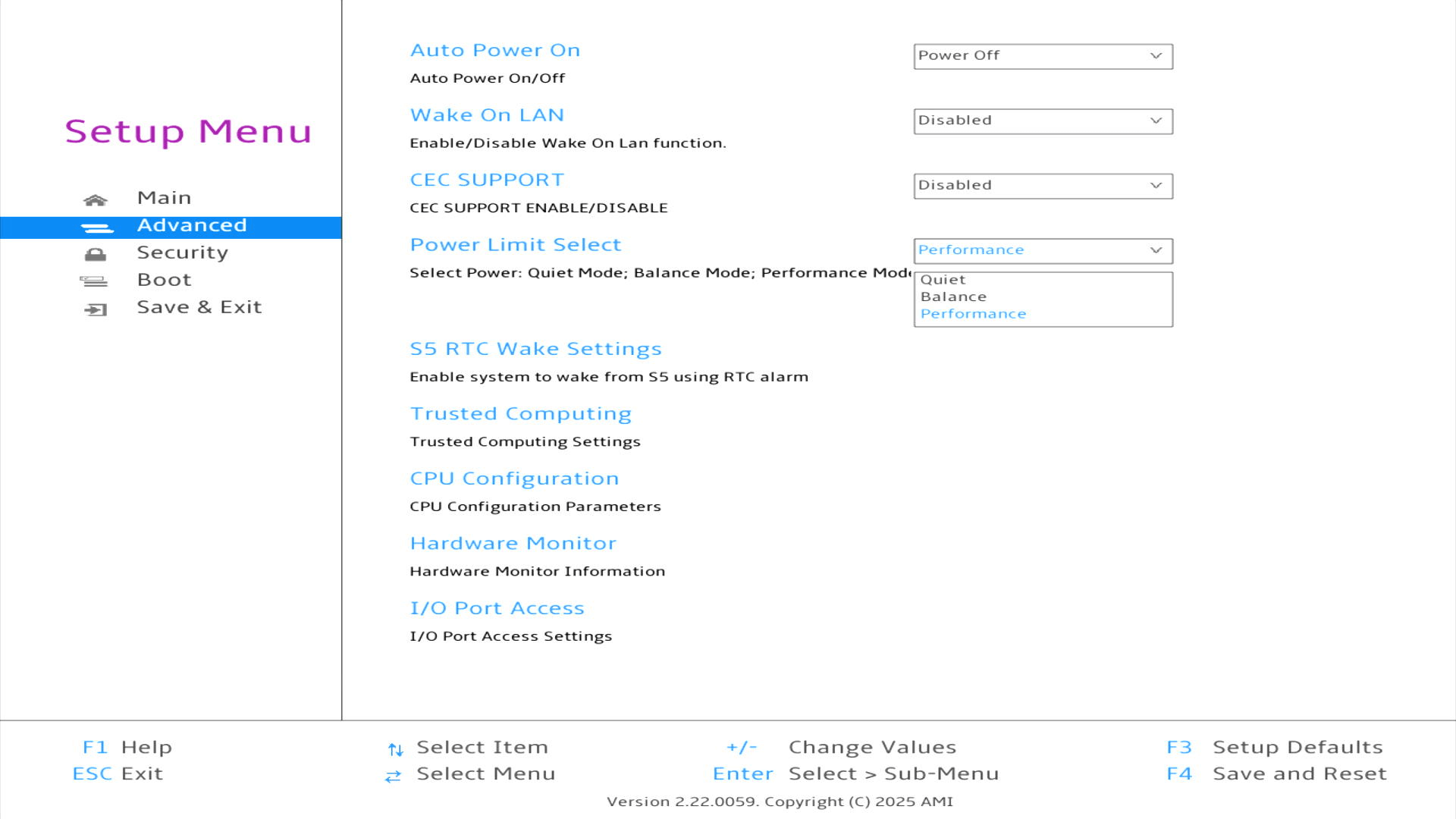
Task: Enter CPU Configuration submenu
Action: [x=514, y=479]
